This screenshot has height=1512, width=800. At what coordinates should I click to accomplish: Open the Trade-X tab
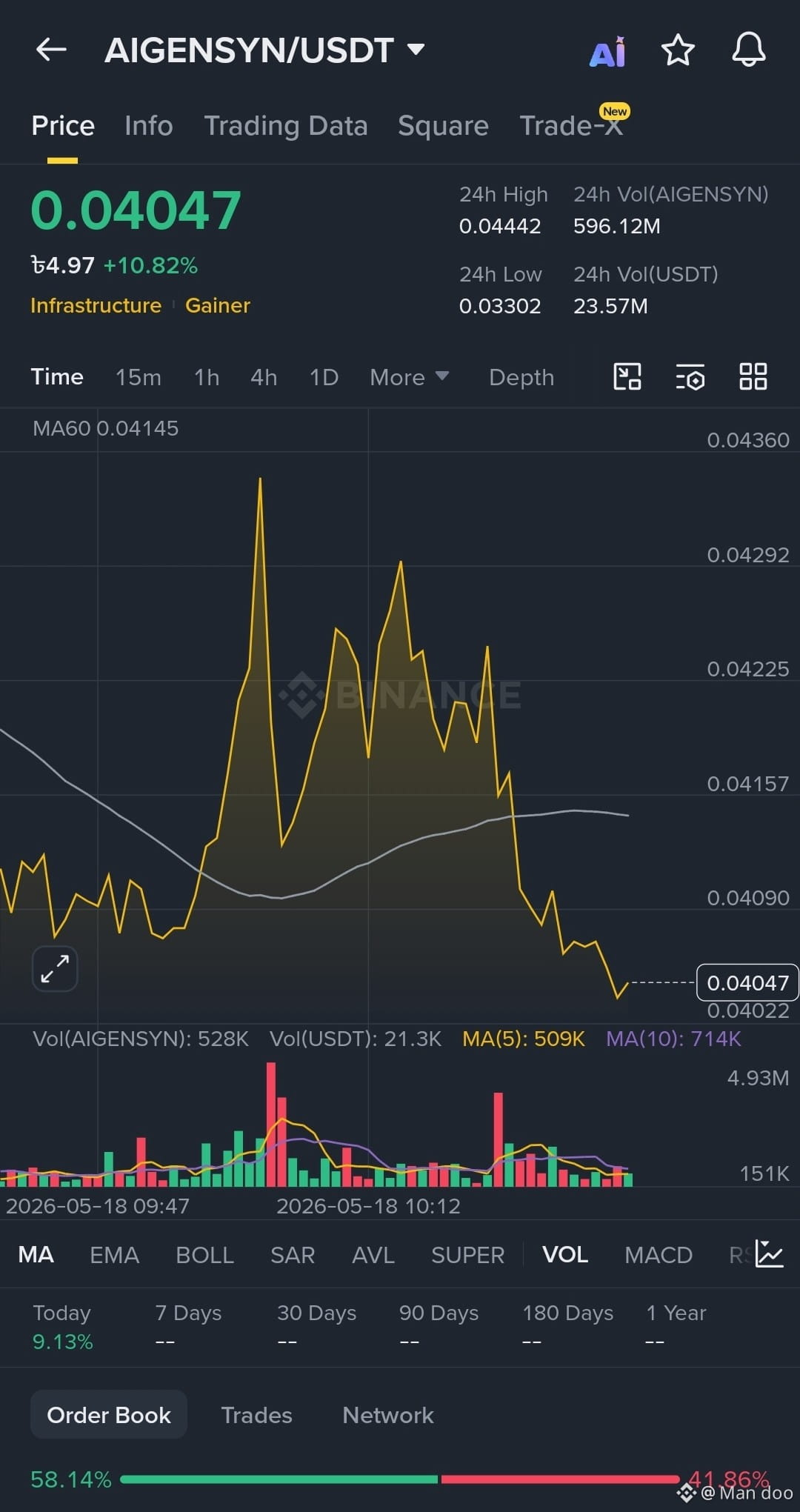point(571,126)
